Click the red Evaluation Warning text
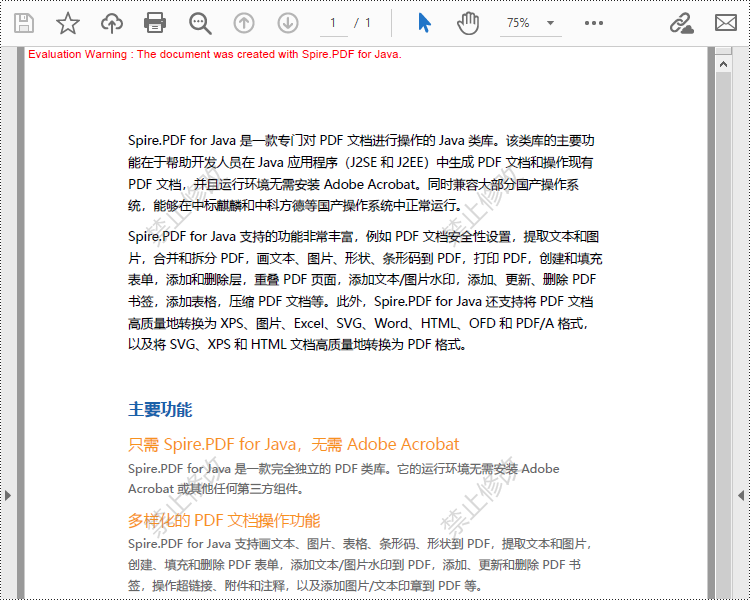Screen dimensions: 750x600 [215, 55]
